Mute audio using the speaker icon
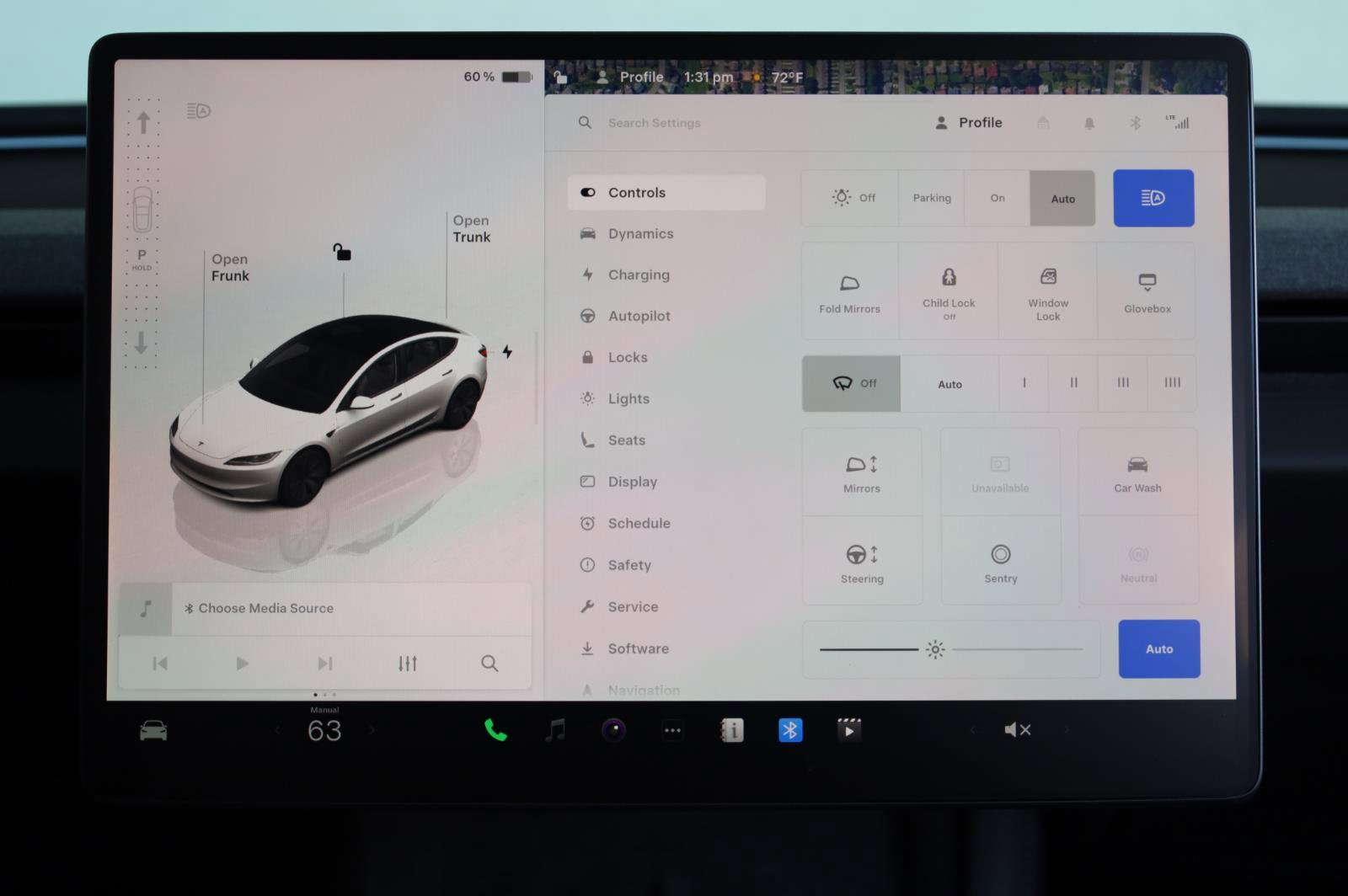Viewport: 1348px width, 896px height. point(1017,730)
